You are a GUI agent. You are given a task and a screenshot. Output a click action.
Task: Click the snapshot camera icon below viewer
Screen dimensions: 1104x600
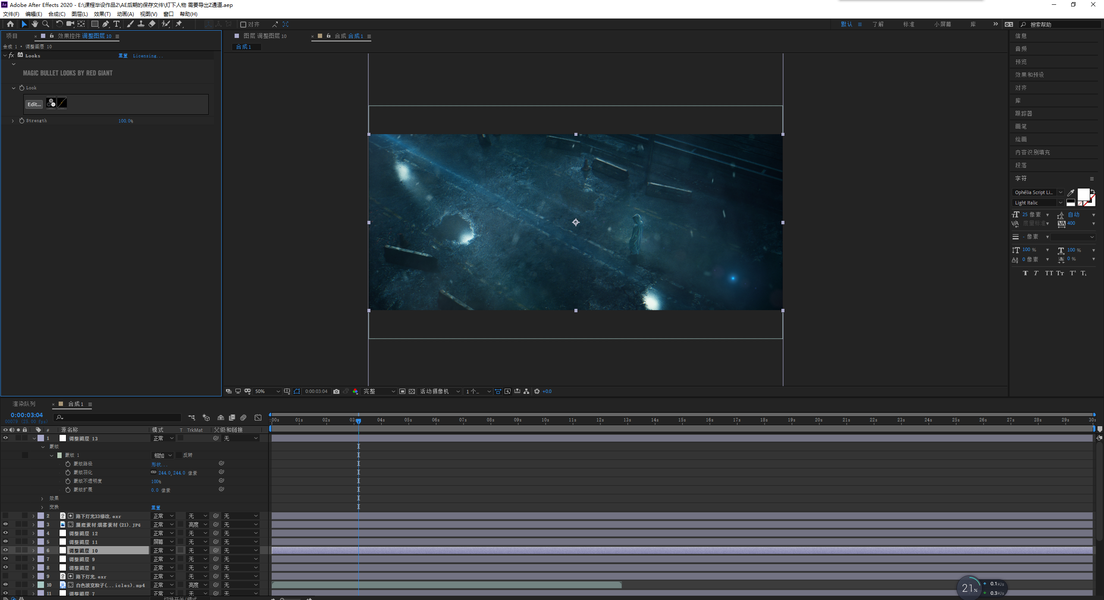coord(336,392)
